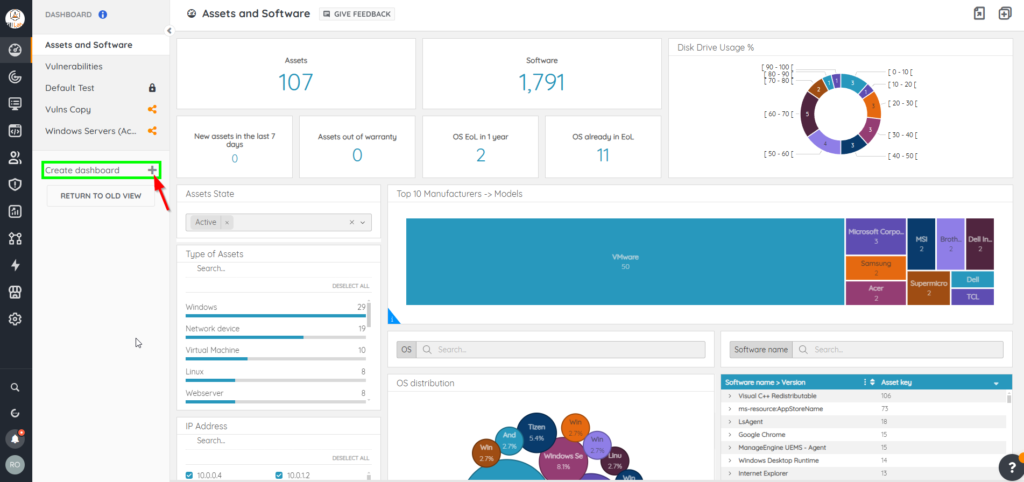Click DESELECT ALL in Type of Assets
The height and width of the screenshot is (482, 1024).
(x=350, y=286)
